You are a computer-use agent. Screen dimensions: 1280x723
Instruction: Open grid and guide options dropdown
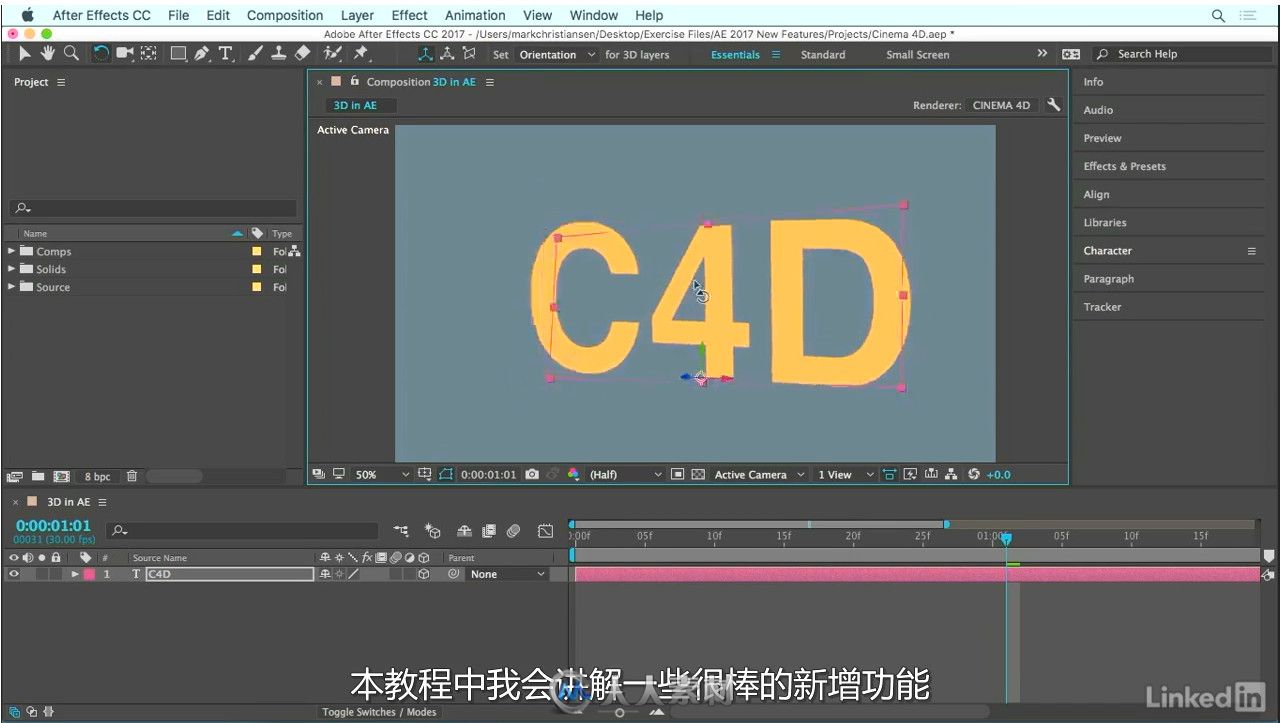[425, 474]
